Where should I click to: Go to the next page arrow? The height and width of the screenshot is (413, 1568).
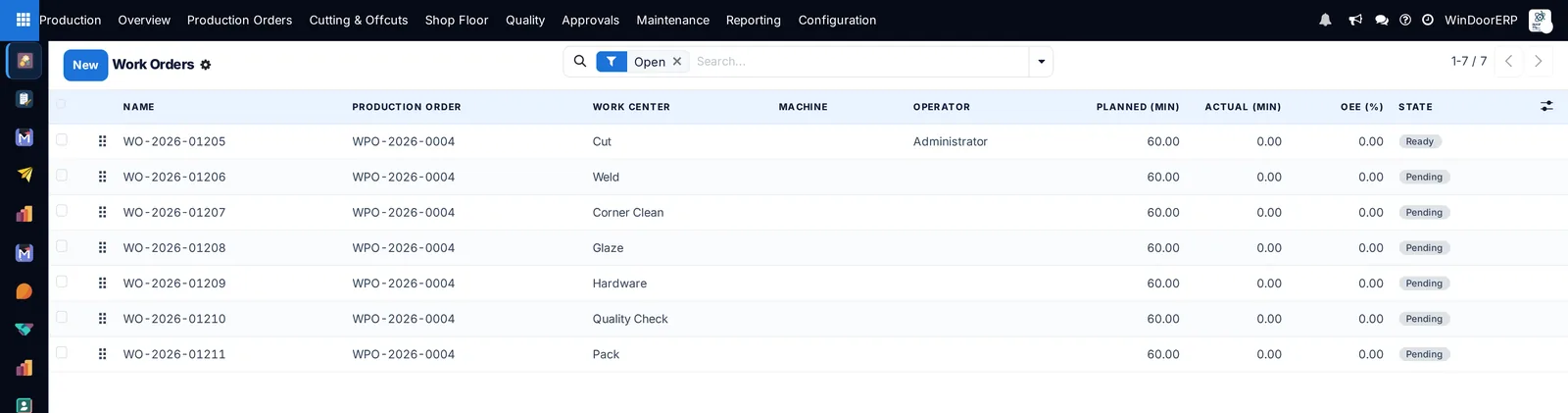(x=1539, y=61)
